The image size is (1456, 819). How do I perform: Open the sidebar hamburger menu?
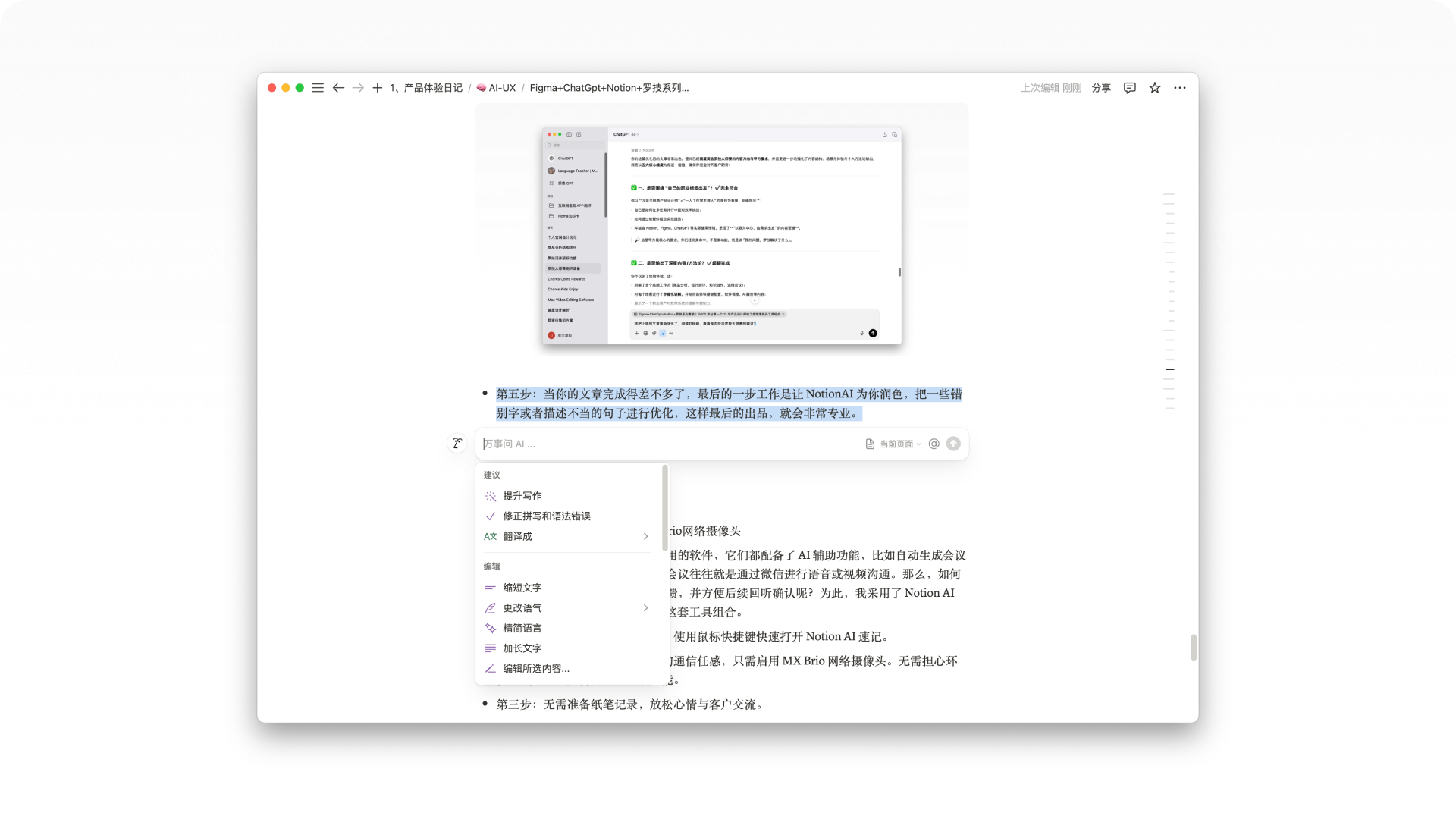(318, 88)
